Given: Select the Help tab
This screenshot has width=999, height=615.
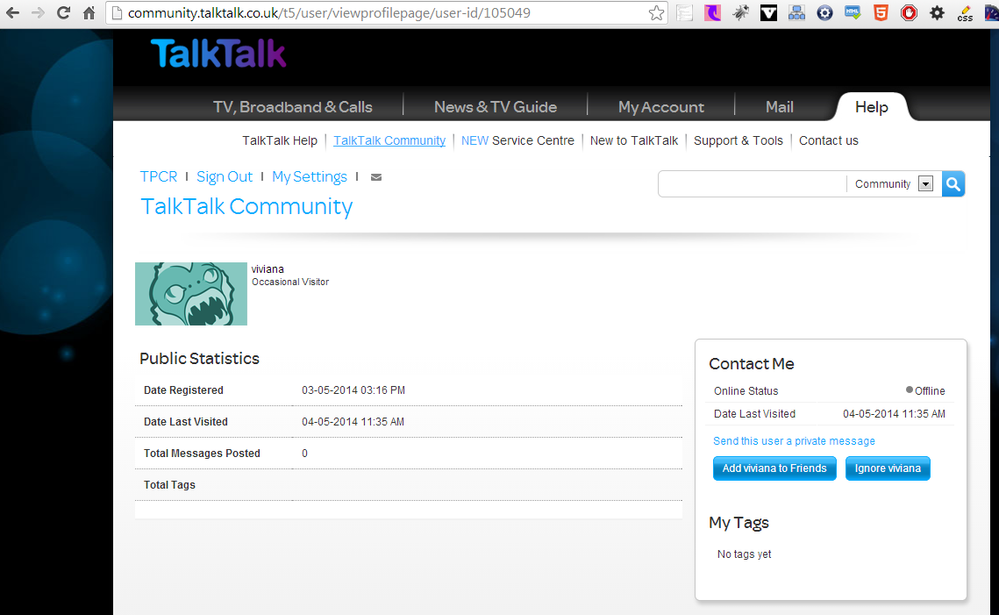Looking at the screenshot, I should pyautogui.click(x=871, y=107).
